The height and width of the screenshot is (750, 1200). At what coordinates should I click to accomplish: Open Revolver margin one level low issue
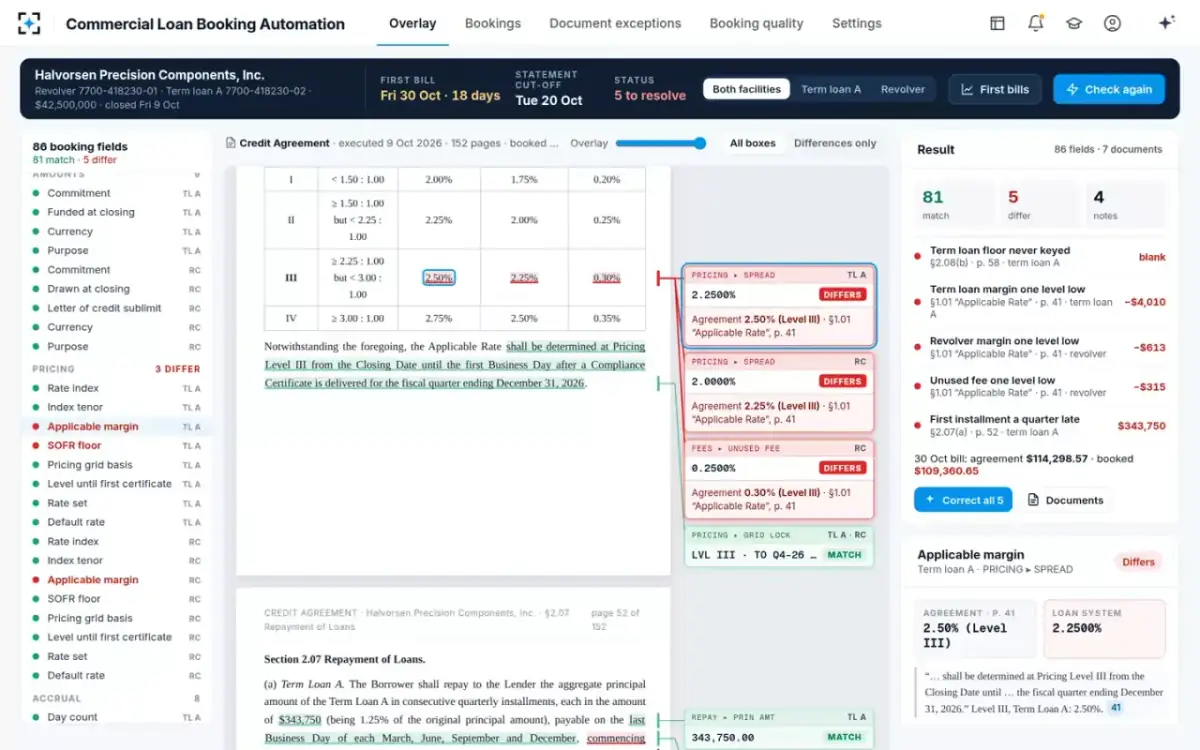click(1040, 348)
